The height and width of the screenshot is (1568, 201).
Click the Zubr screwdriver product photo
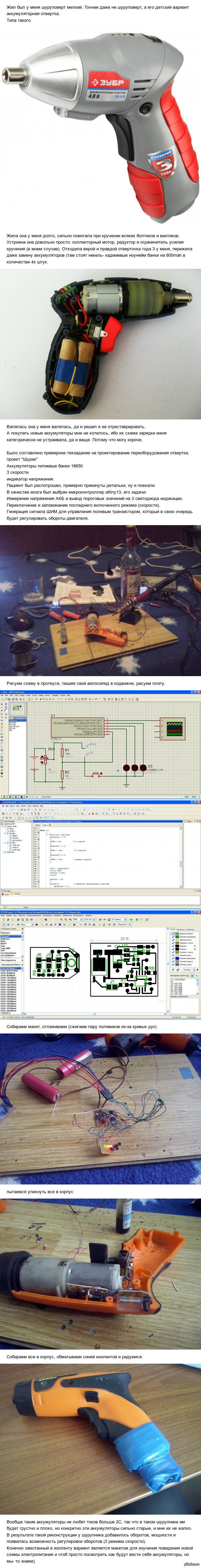tap(100, 125)
